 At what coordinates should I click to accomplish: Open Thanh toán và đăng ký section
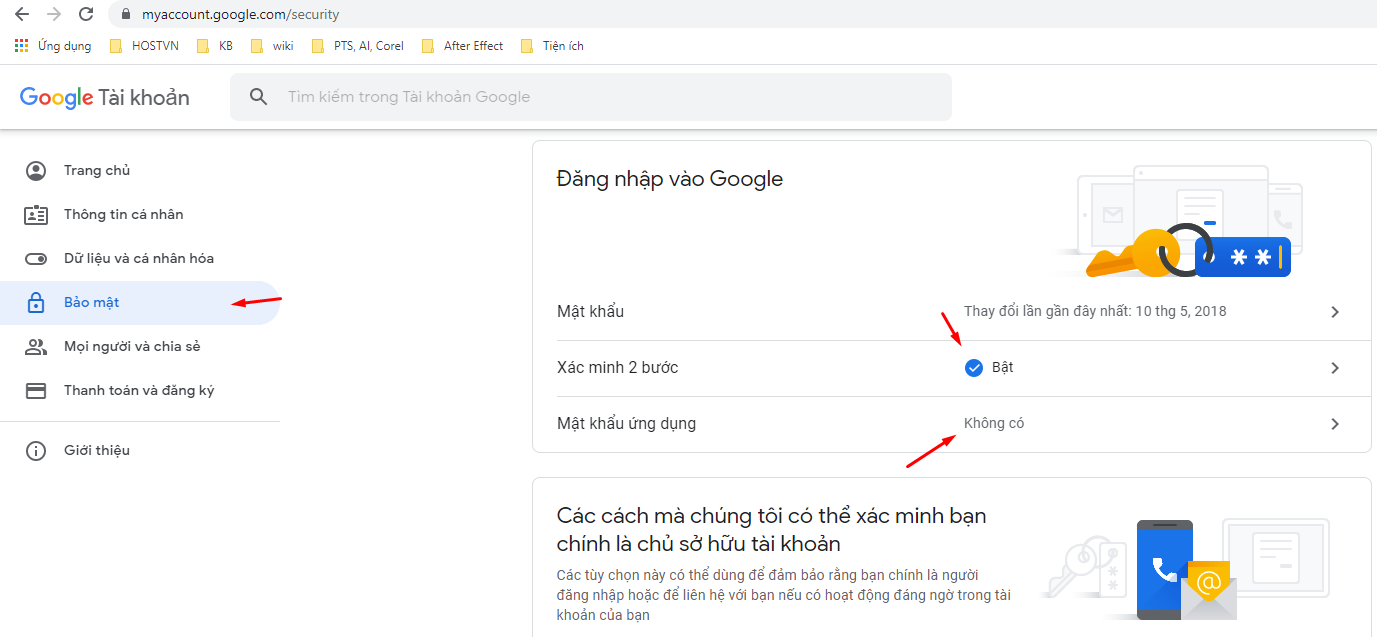140,391
